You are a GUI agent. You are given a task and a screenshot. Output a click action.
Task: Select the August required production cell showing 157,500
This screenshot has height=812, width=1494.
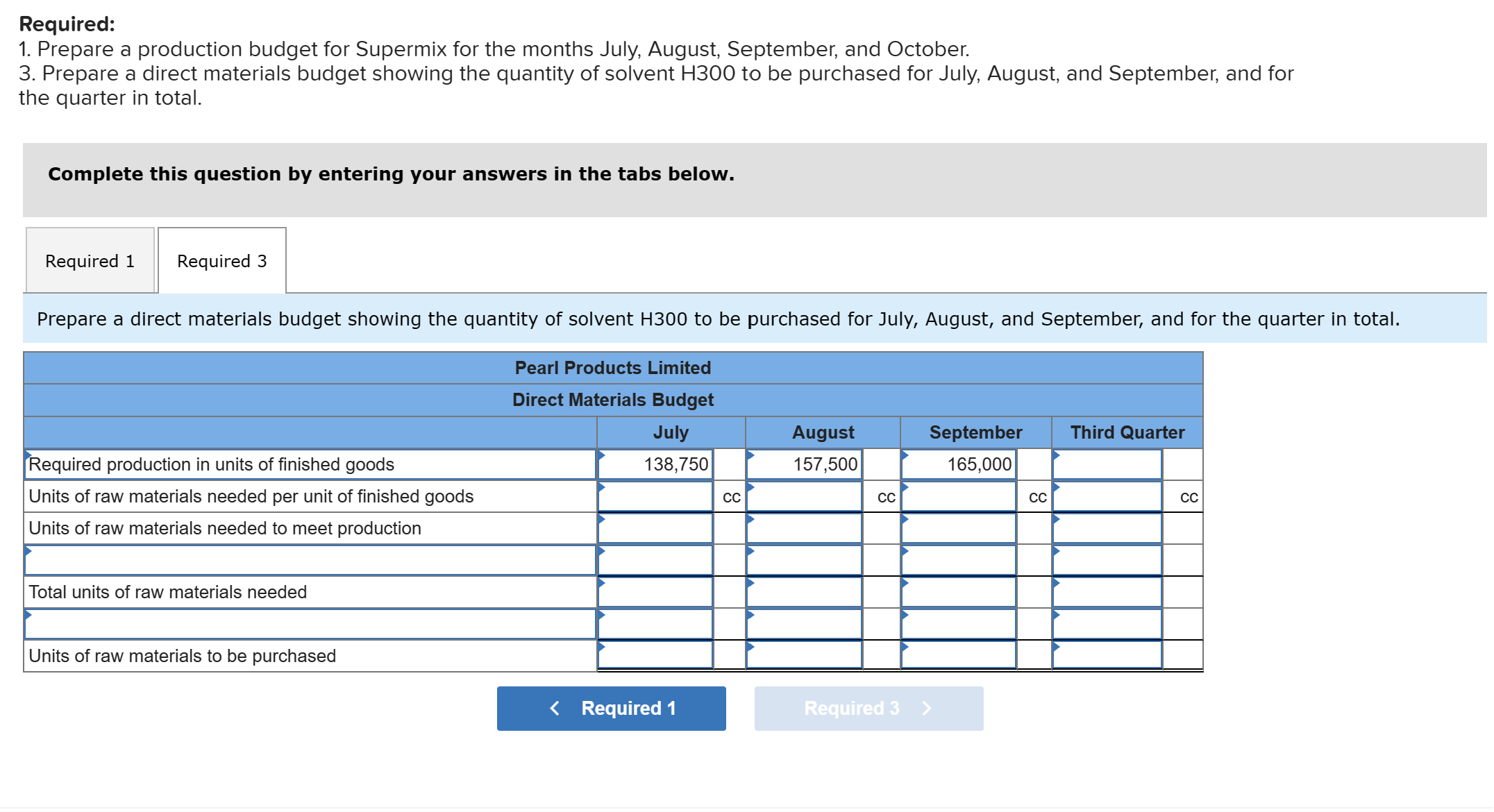coord(804,464)
